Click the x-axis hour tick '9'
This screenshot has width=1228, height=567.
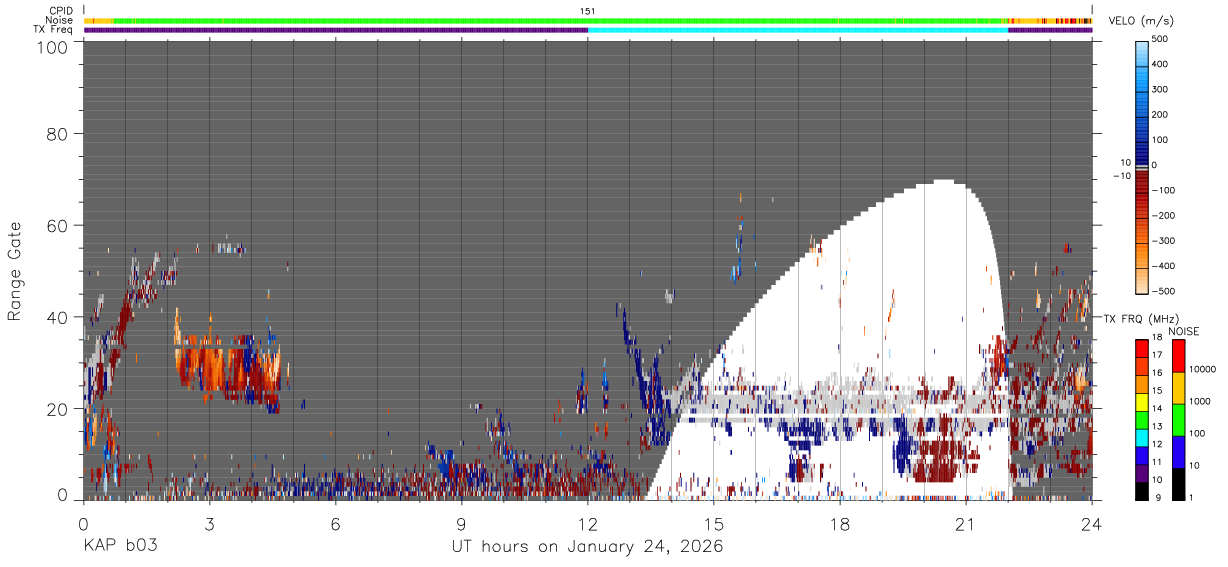point(462,524)
